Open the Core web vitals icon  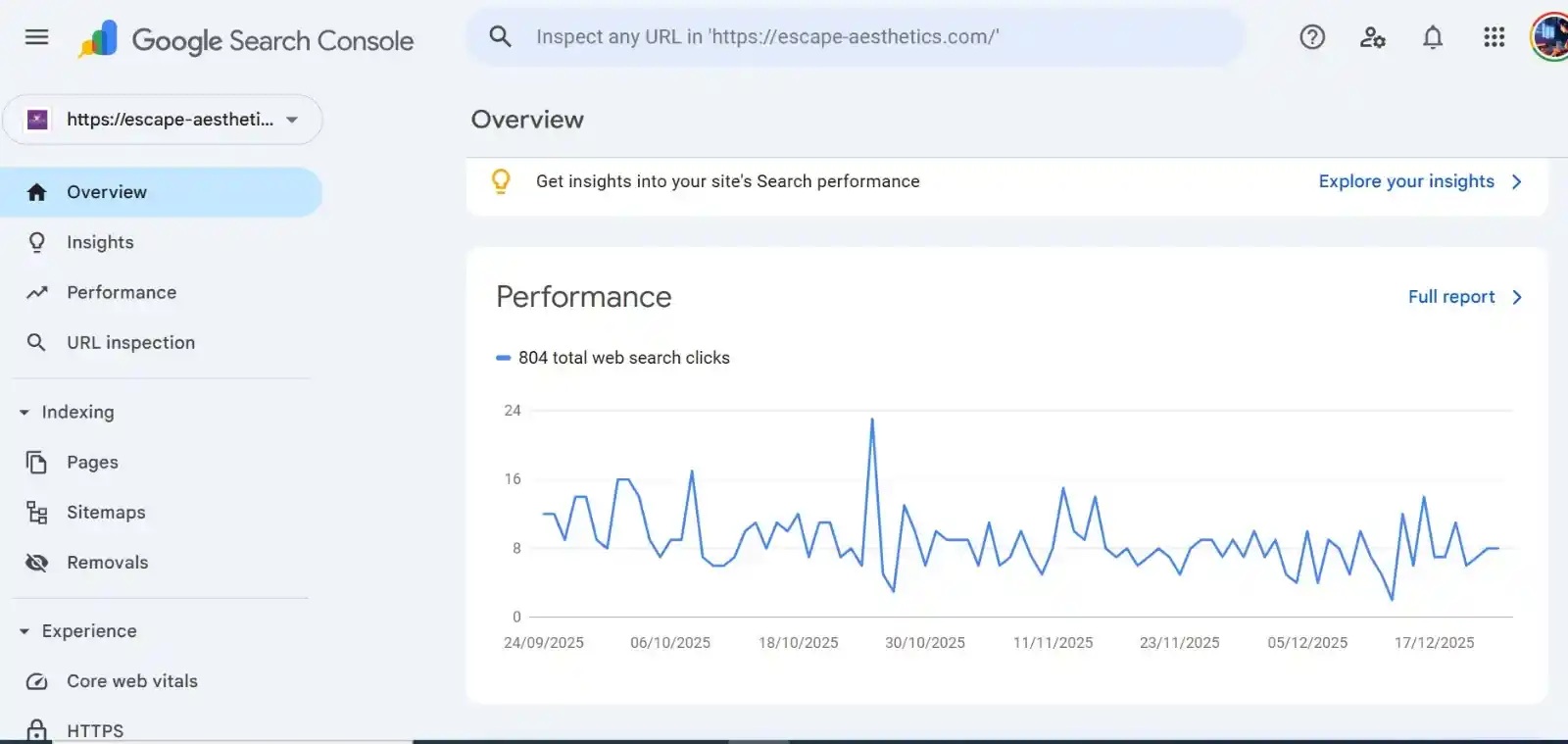(36, 680)
